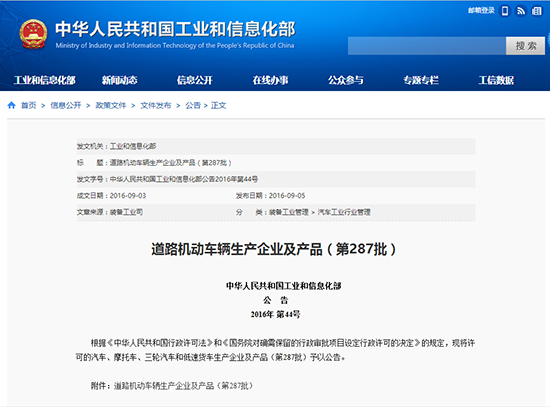Open the 在线办事 navigation menu
550x407 pixels.
pyautogui.click(x=270, y=80)
